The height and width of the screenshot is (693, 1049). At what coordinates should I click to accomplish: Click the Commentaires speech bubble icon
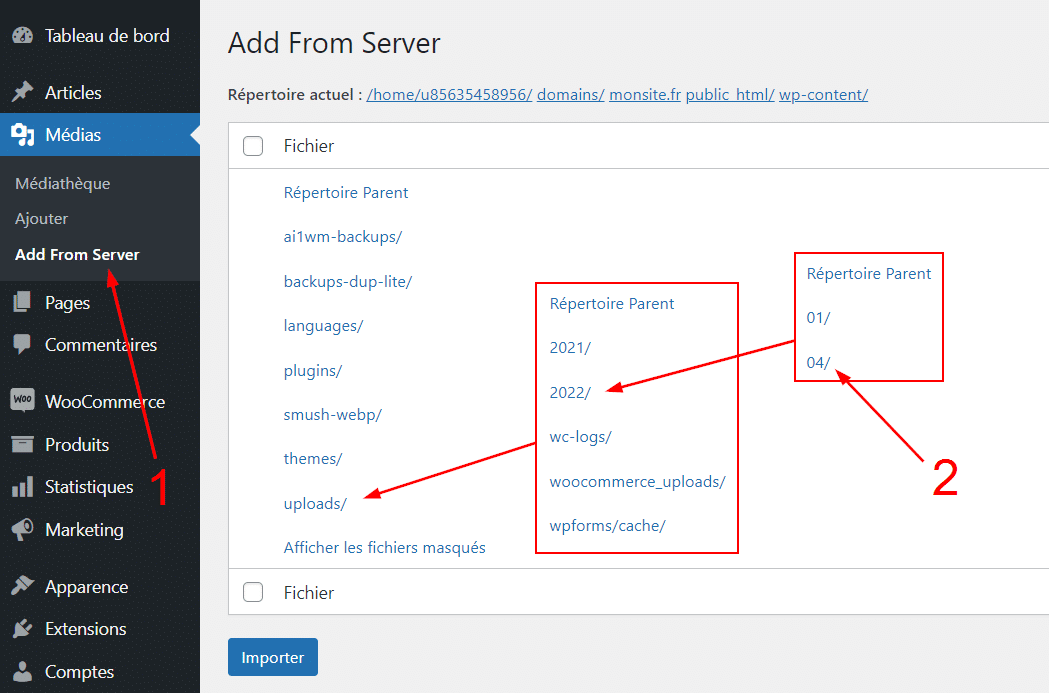pos(22,345)
